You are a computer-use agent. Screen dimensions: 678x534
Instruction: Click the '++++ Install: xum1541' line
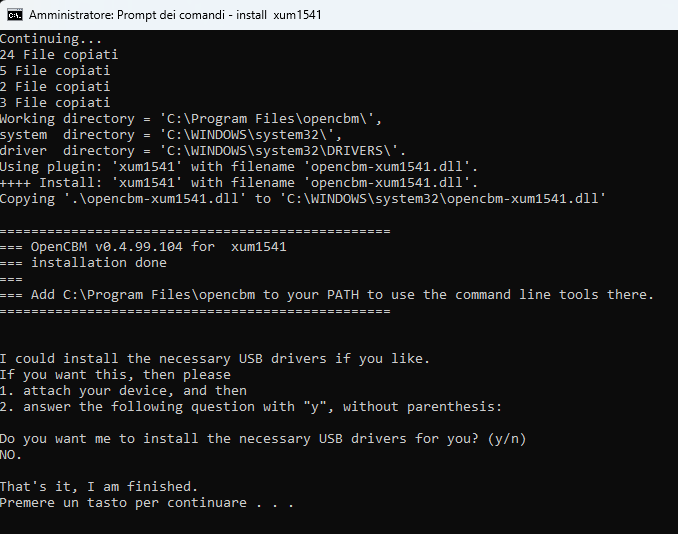pos(239,183)
